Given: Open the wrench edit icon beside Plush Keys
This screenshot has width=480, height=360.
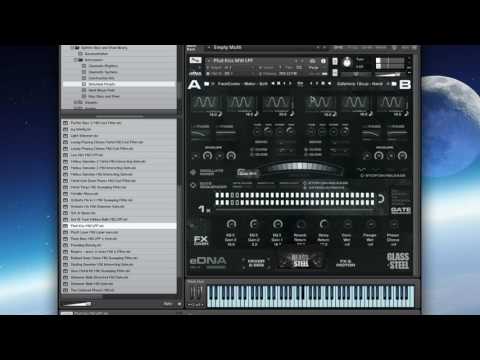Looking at the screenshot, I should pos(195,60).
